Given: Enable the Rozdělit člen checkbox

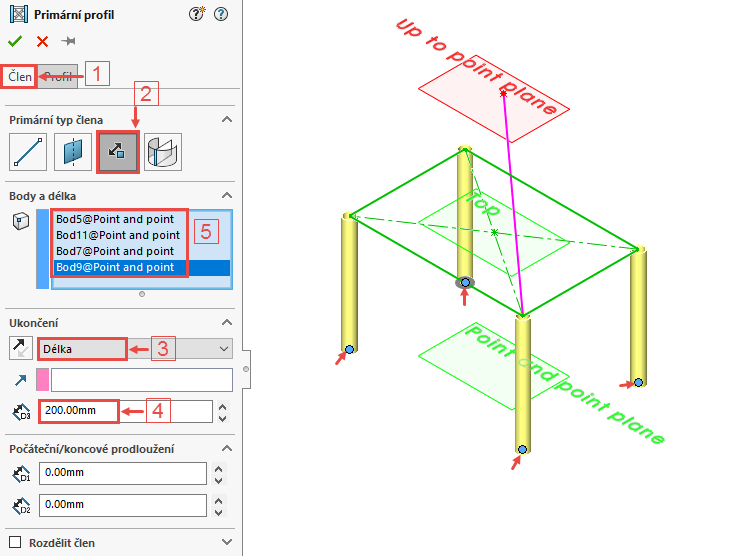Looking at the screenshot, I should coord(15,542).
